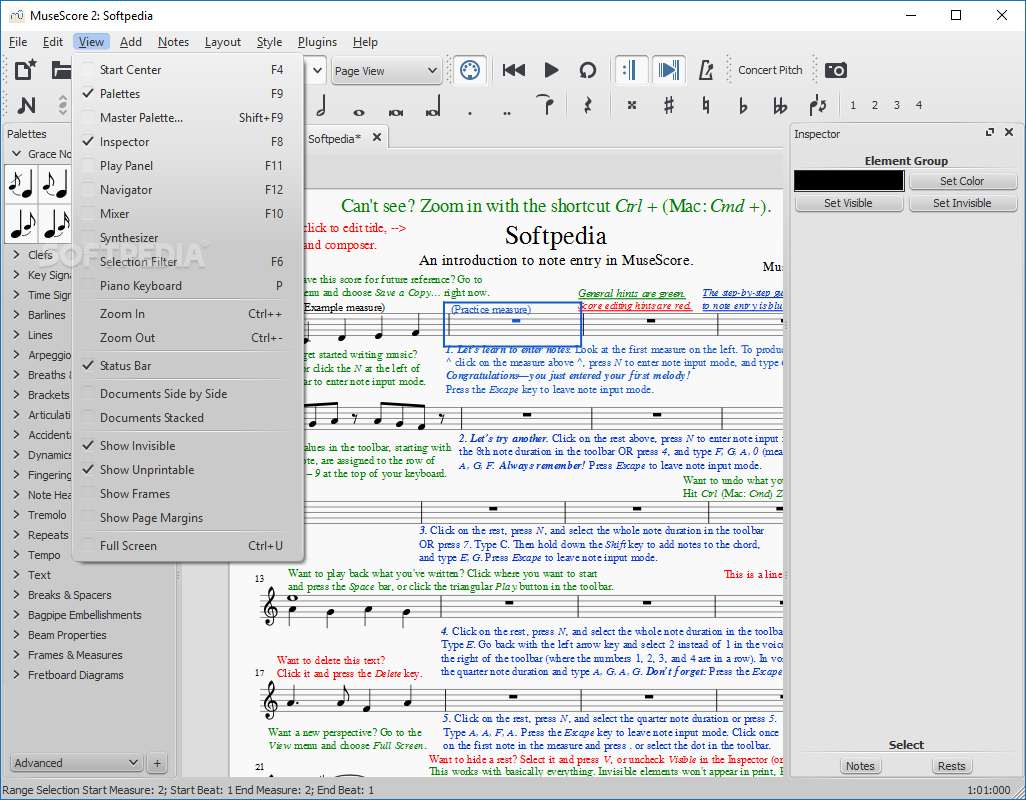
Task: Toggle Show Invisible option
Action: 188,446
